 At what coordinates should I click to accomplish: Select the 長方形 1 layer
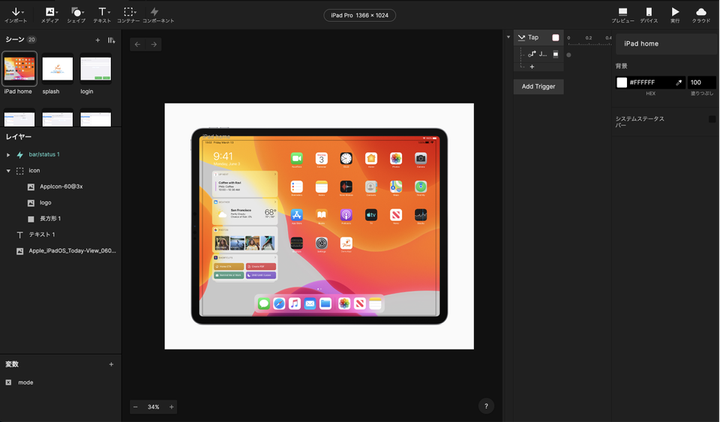point(61,219)
